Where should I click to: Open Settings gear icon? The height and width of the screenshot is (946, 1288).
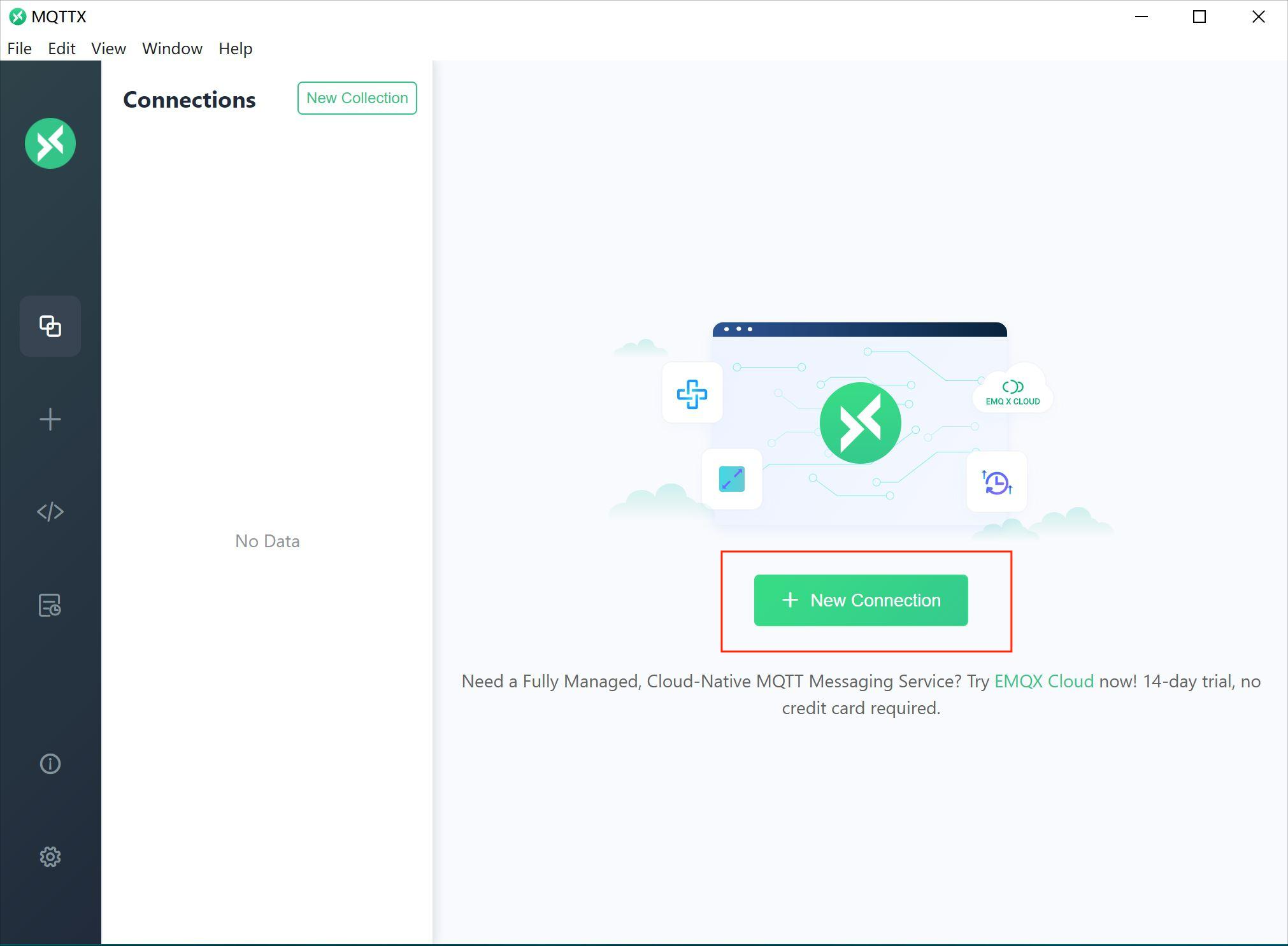[x=50, y=857]
